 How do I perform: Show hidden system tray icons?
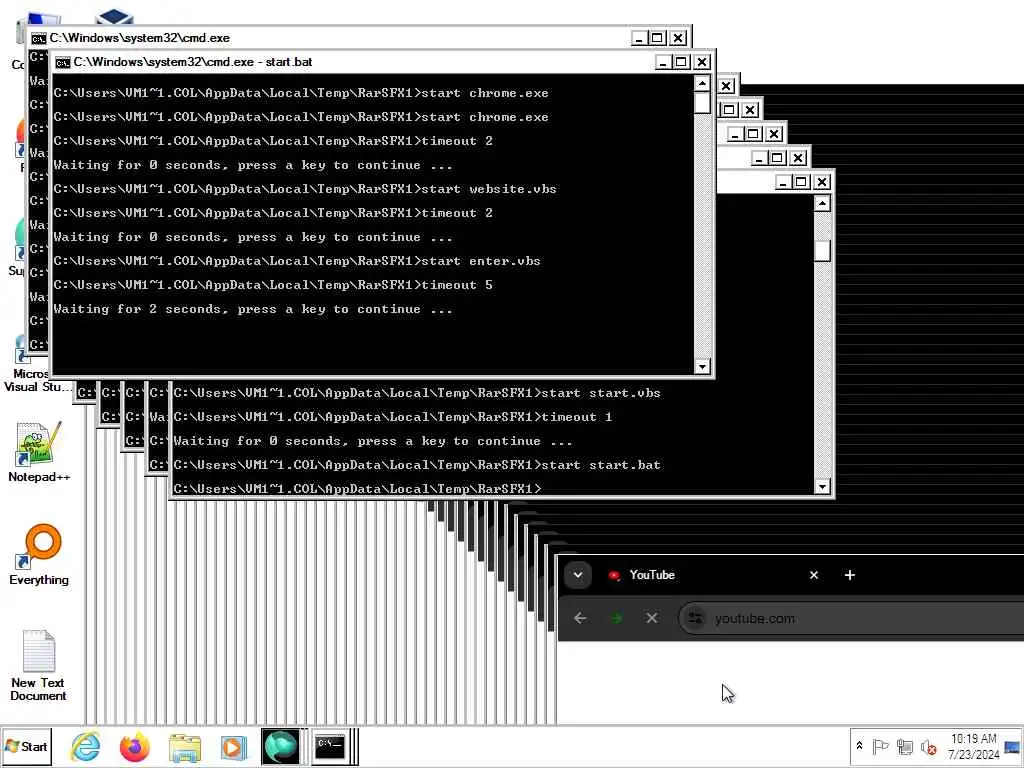[x=859, y=746]
